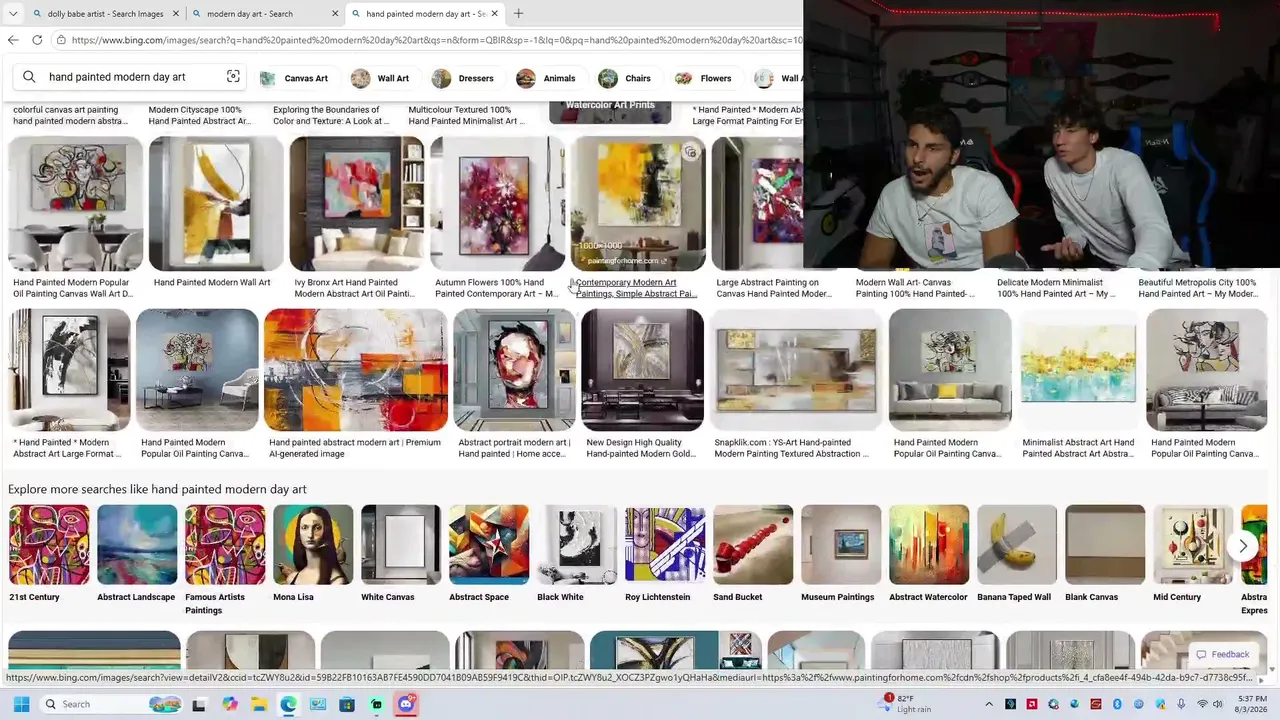View site information lock icon
Screen dimensions: 1280x720
[61, 40]
